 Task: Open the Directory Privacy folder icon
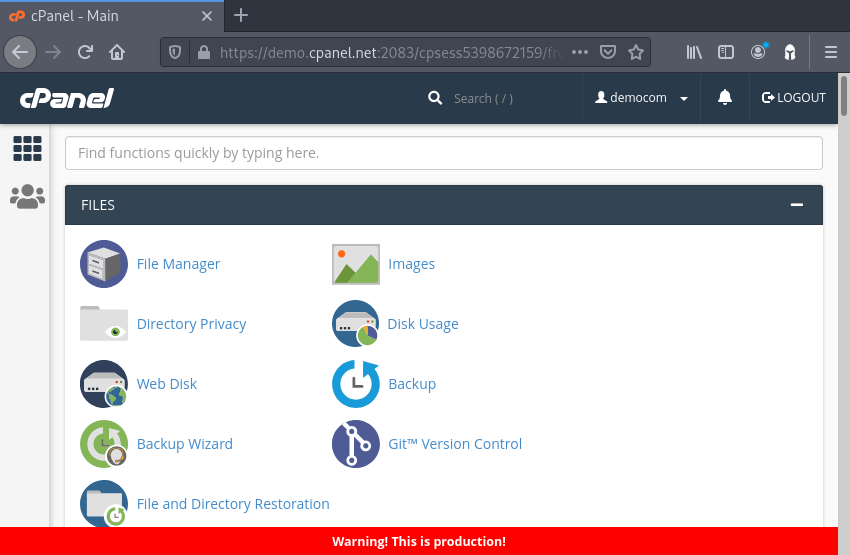coord(104,324)
